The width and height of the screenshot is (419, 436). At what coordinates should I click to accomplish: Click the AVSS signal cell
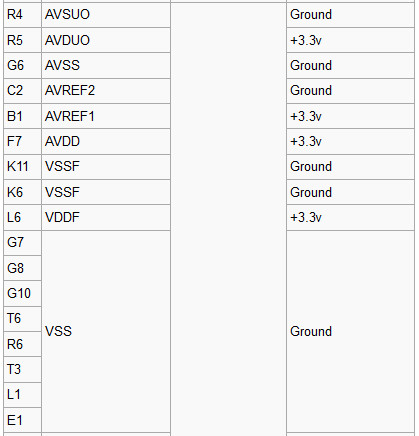tap(106, 66)
